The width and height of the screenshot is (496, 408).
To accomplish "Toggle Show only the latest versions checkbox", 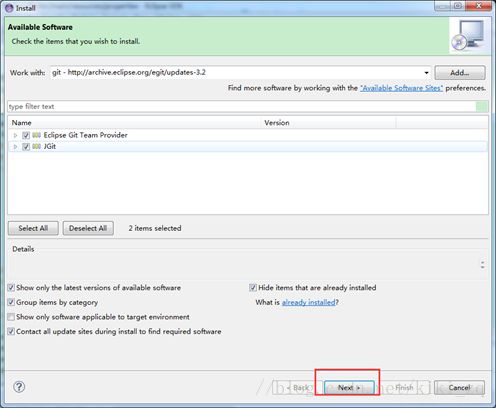I will click(11, 287).
